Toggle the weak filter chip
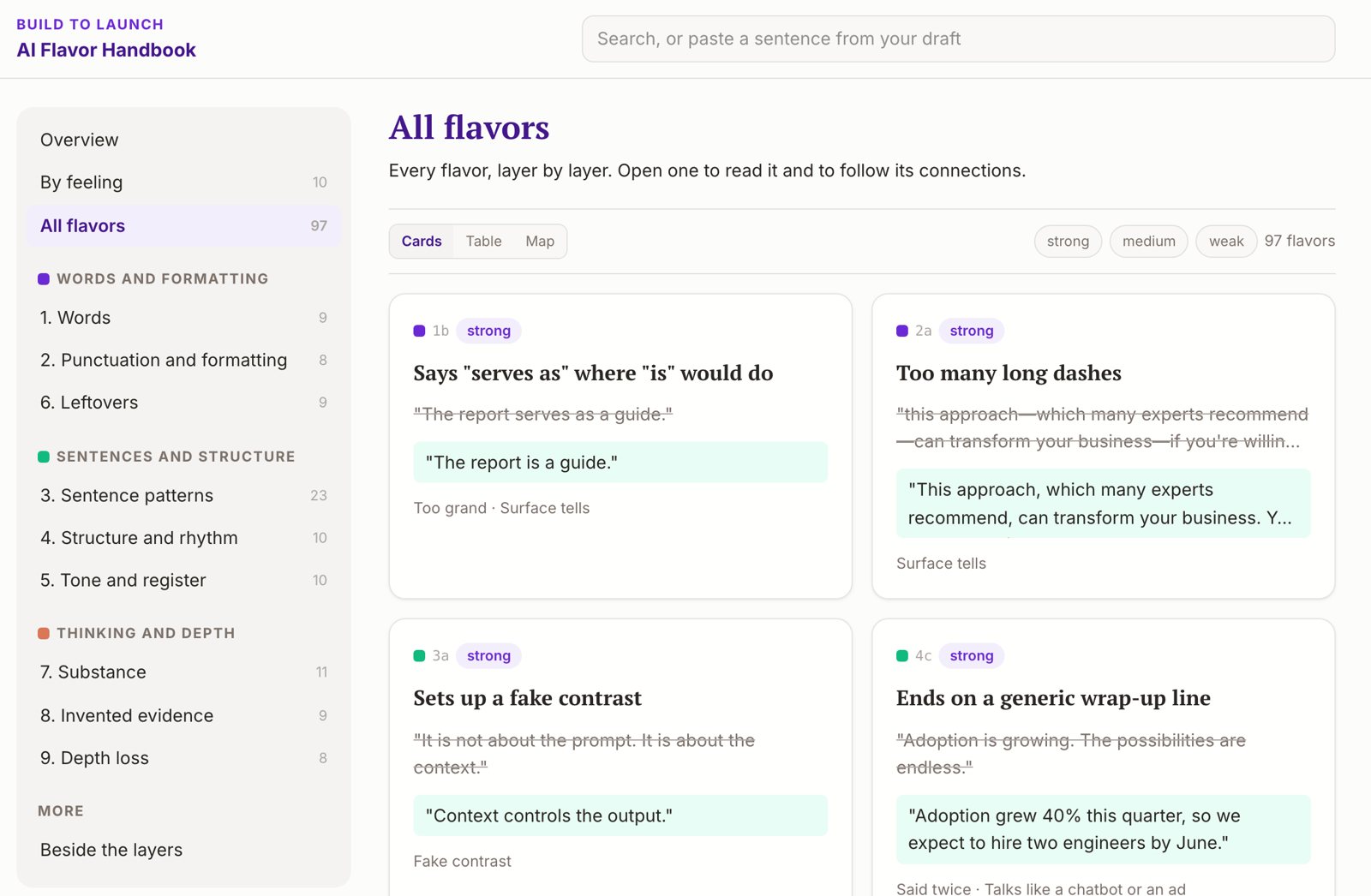The image size is (1371, 896). tap(1226, 242)
